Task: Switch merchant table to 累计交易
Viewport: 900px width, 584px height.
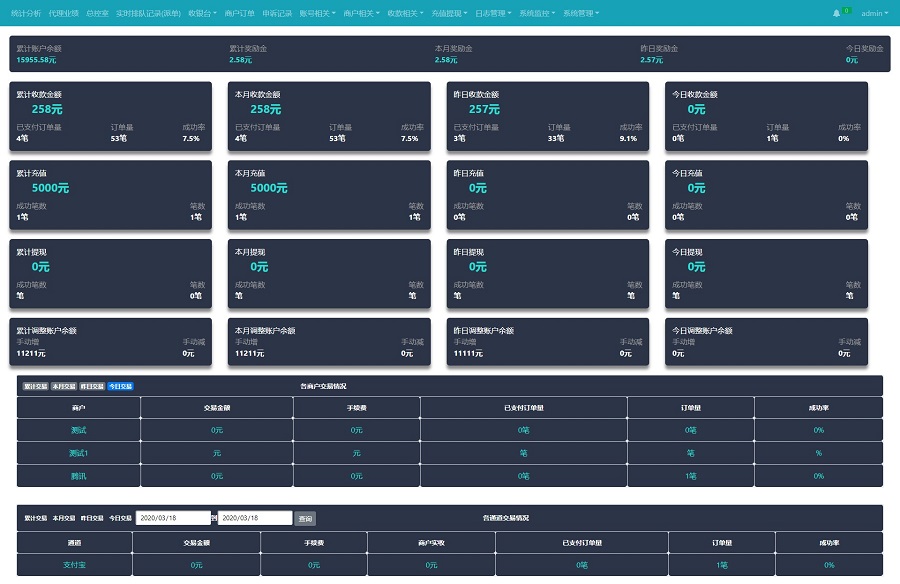Action: point(36,386)
